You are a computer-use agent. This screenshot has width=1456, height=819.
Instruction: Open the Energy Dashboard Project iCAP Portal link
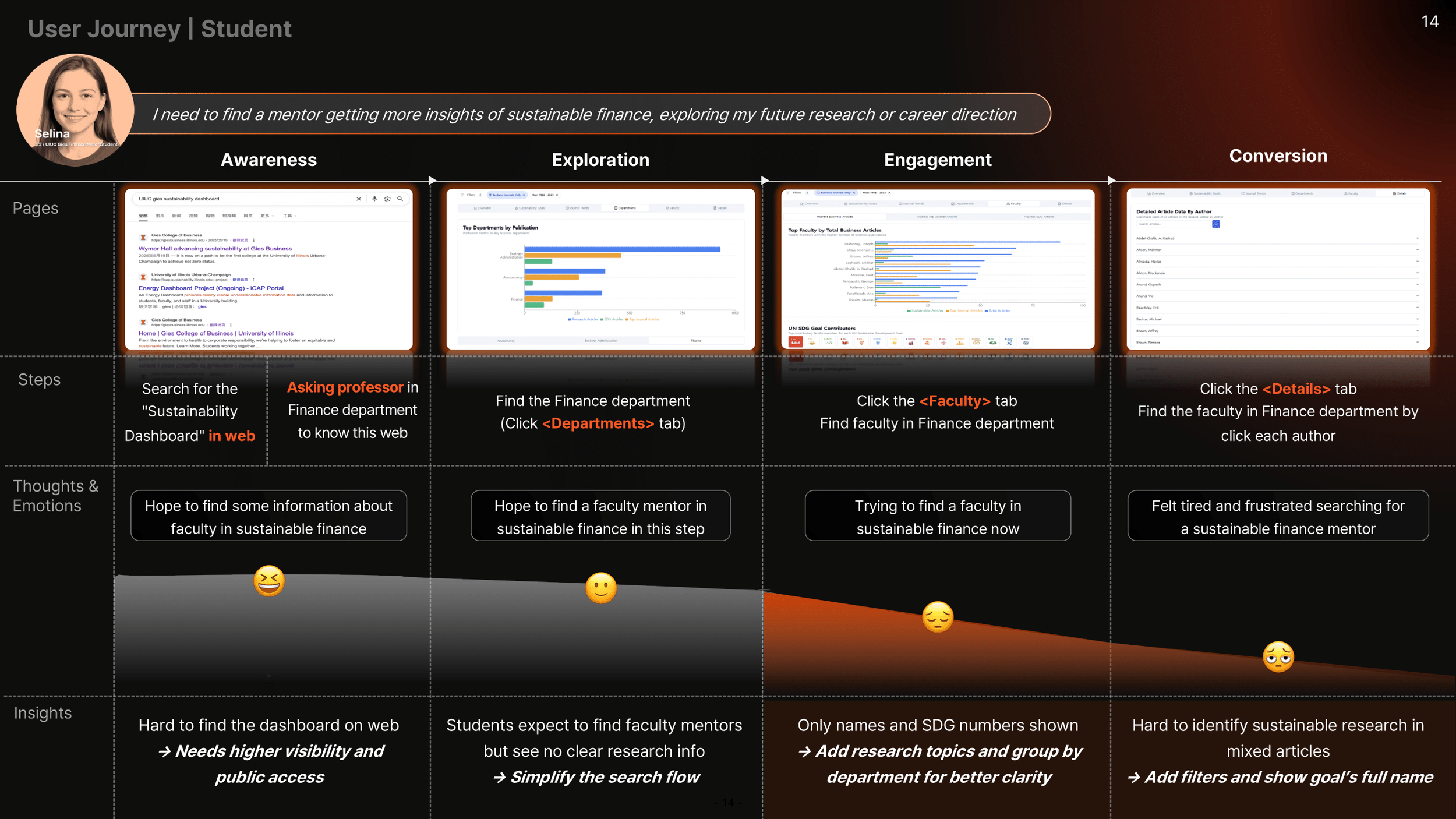click(211, 288)
